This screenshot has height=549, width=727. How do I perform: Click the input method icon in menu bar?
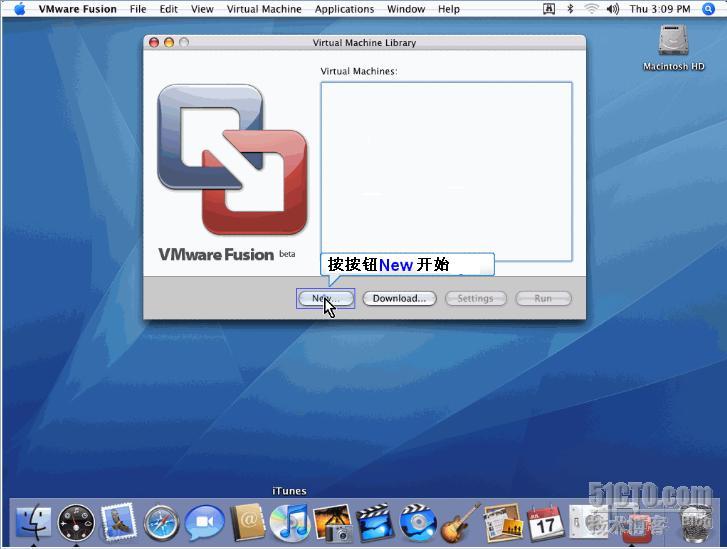click(549, 9)
